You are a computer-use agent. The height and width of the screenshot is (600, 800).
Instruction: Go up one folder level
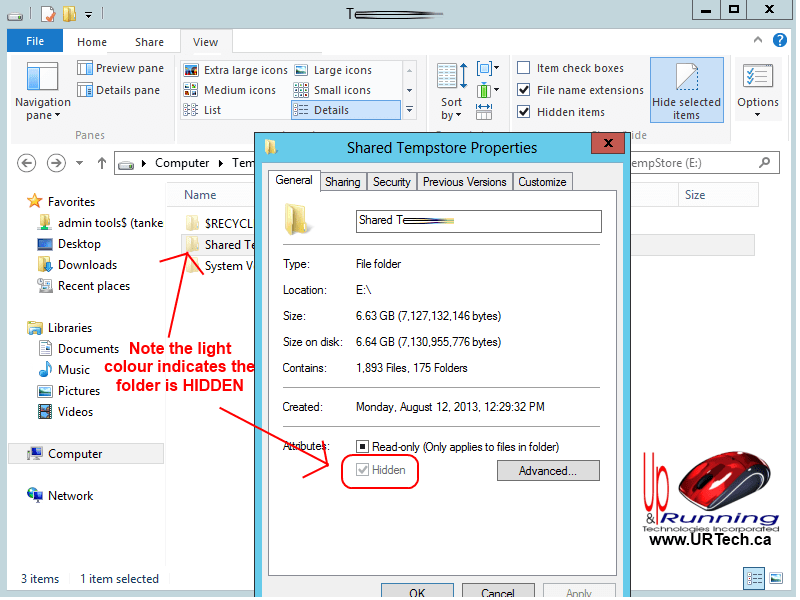[x=101, y=163]
